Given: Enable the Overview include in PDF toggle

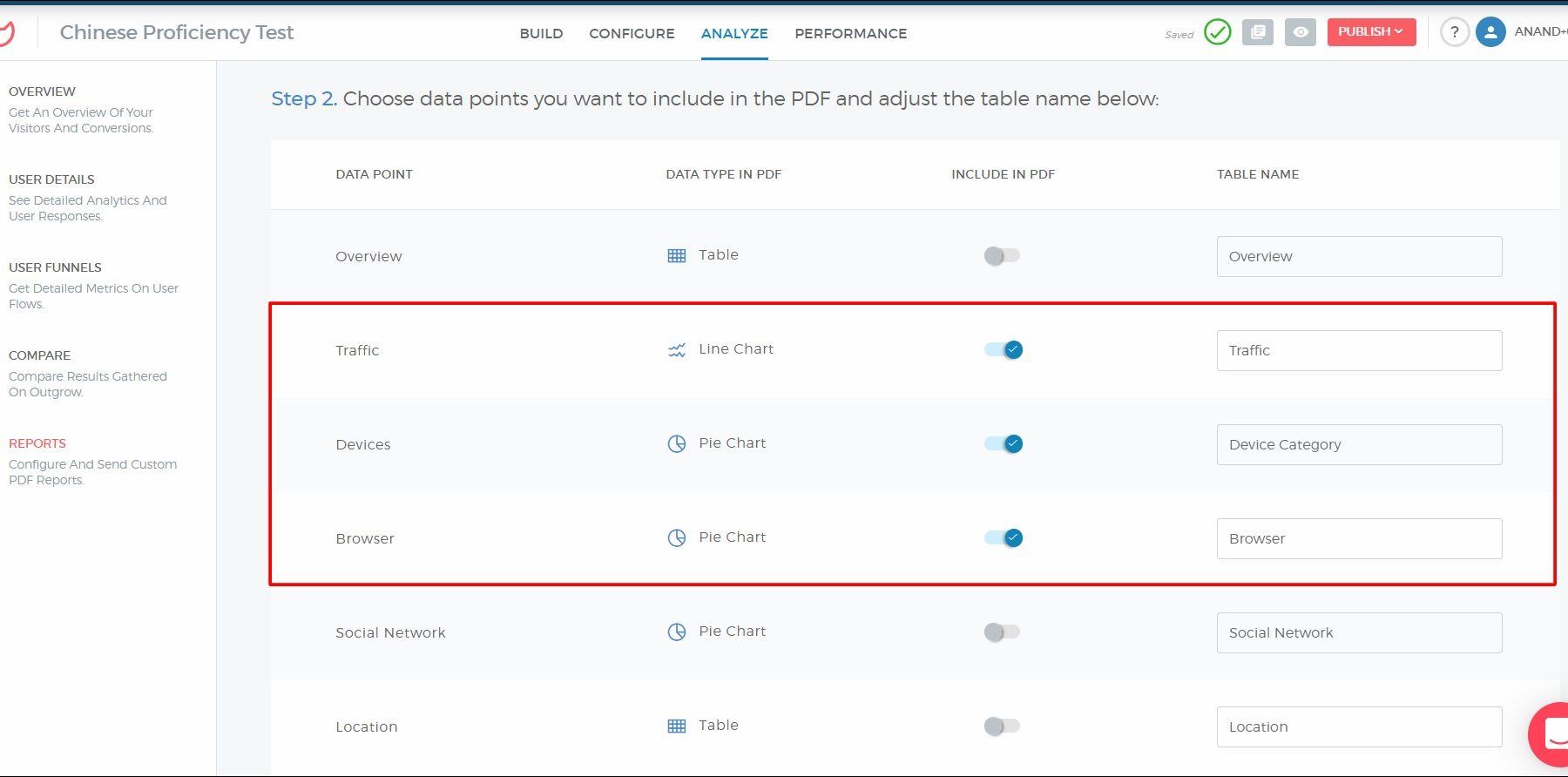Looking at the screenshot, I should [1002, 256].
